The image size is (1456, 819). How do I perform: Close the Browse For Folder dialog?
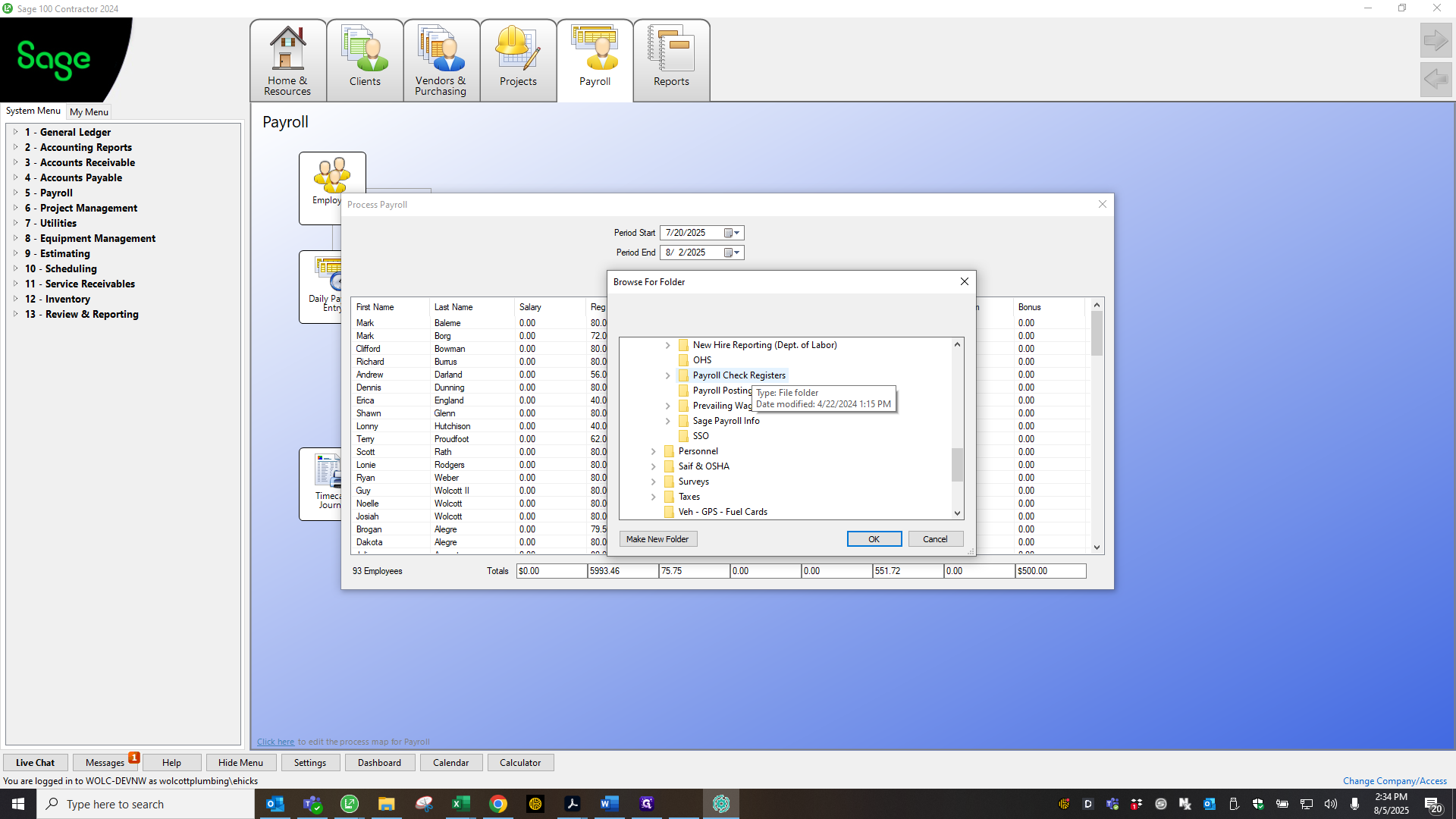coord(964,281)
